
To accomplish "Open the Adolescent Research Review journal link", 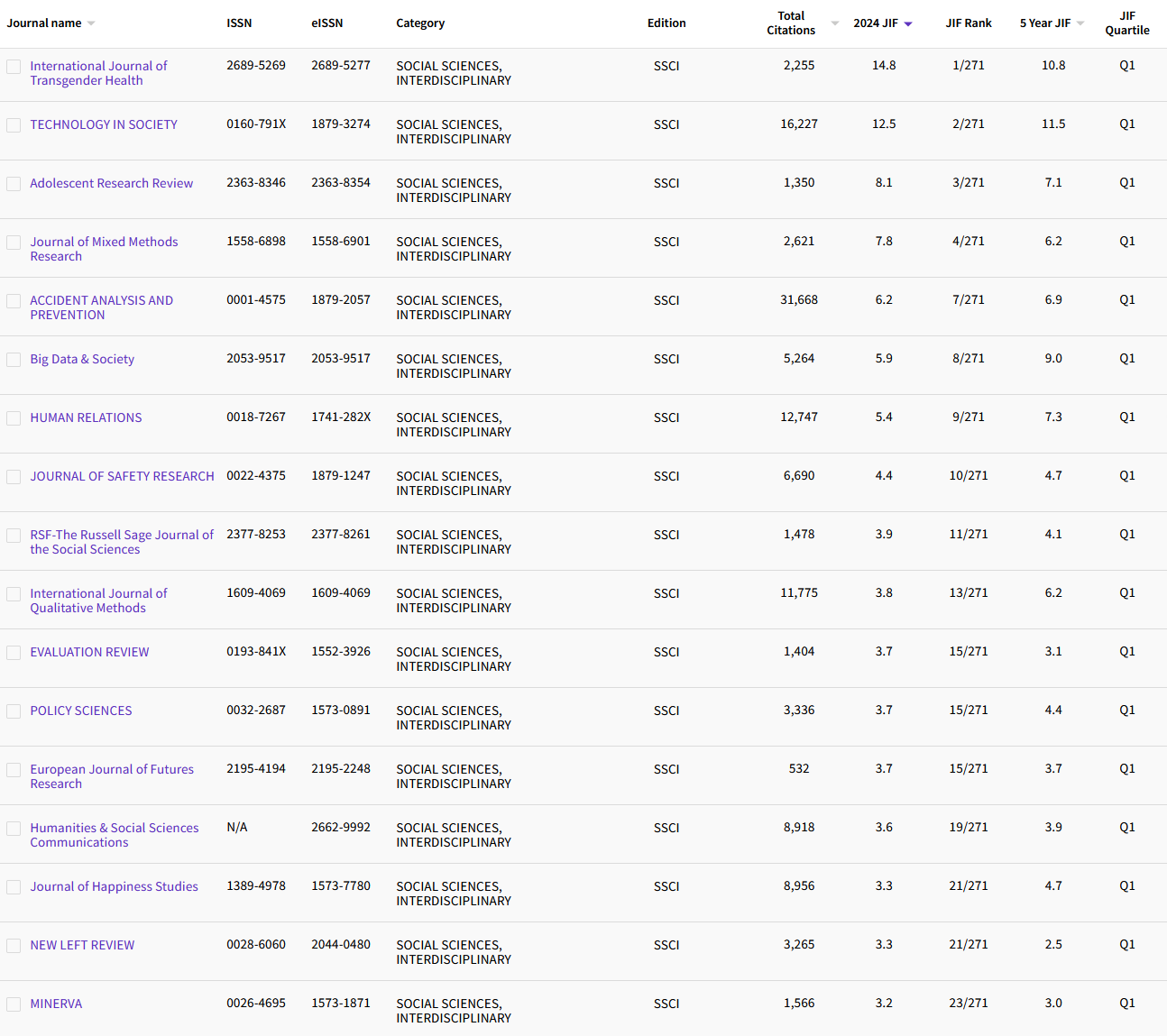I will [111, 183].
